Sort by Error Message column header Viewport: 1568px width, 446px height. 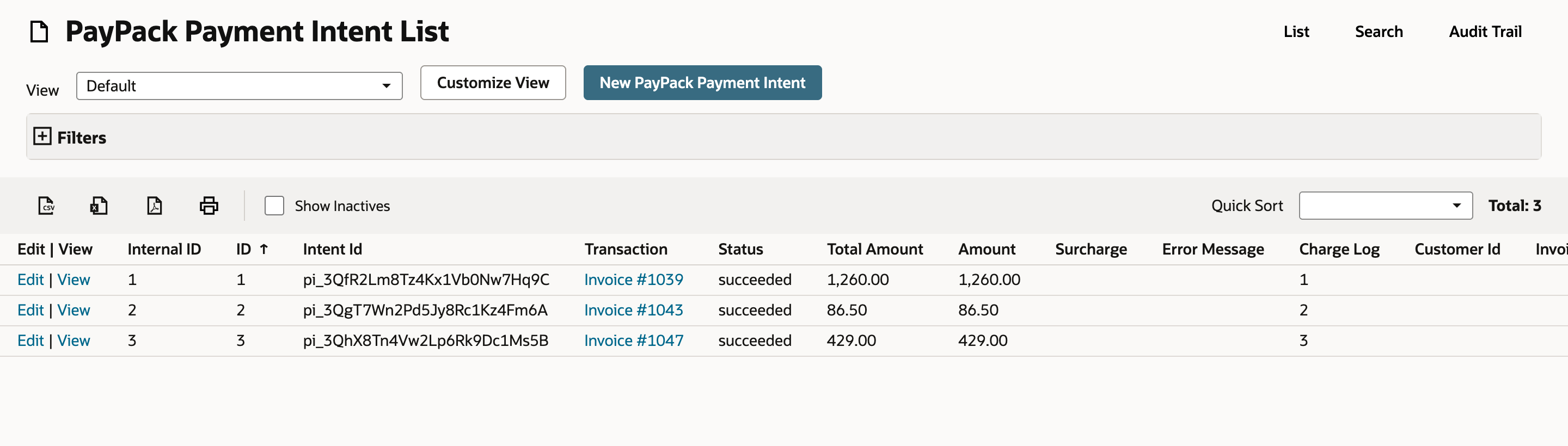click(1212, 250)
